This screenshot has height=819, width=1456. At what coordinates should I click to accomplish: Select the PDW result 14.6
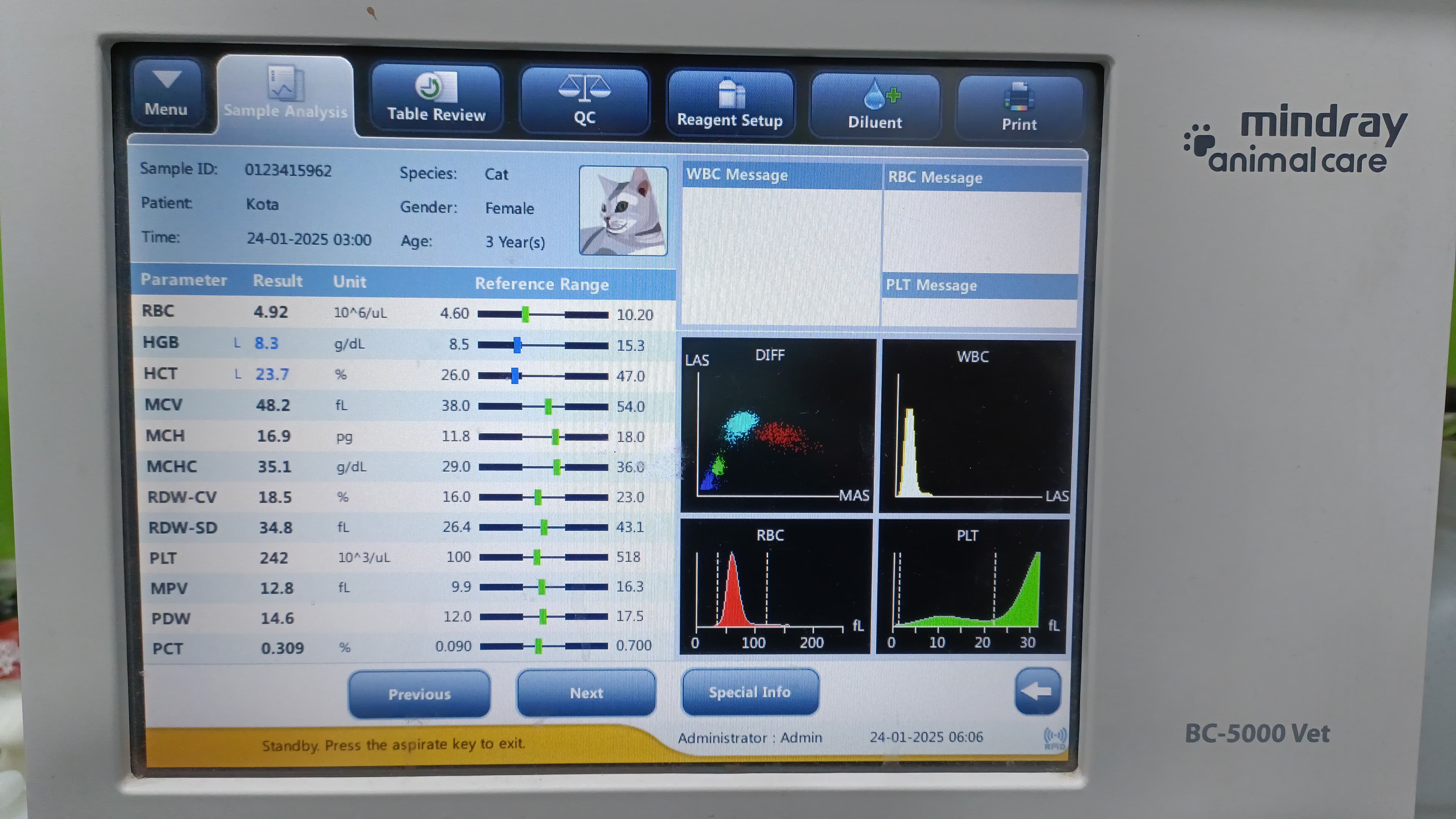[277, 618]
